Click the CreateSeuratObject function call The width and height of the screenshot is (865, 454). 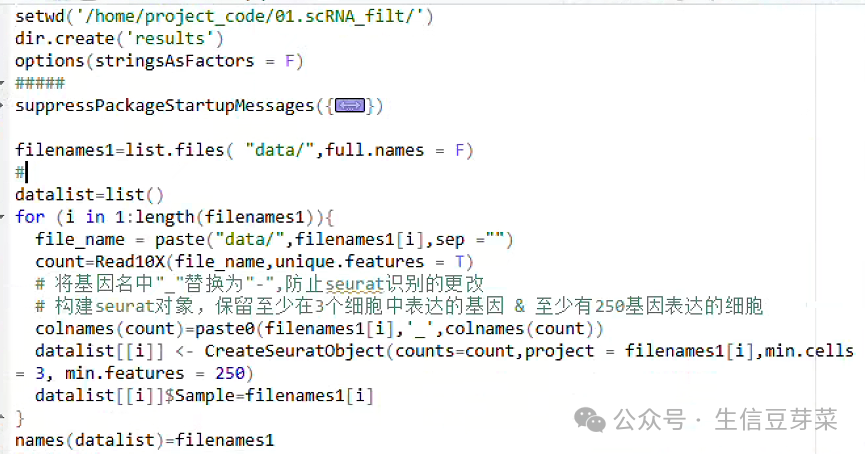click(294, 351)
